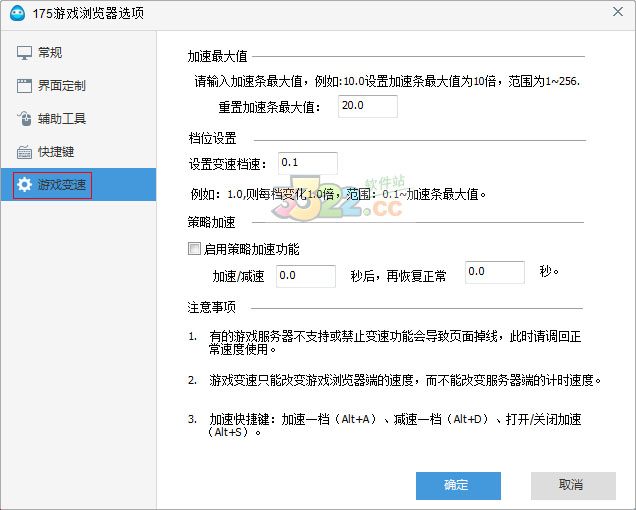This screenshot has height=510, width=636.
Task: Click the 加速最大值 section heading
Action: coord(217,56)
